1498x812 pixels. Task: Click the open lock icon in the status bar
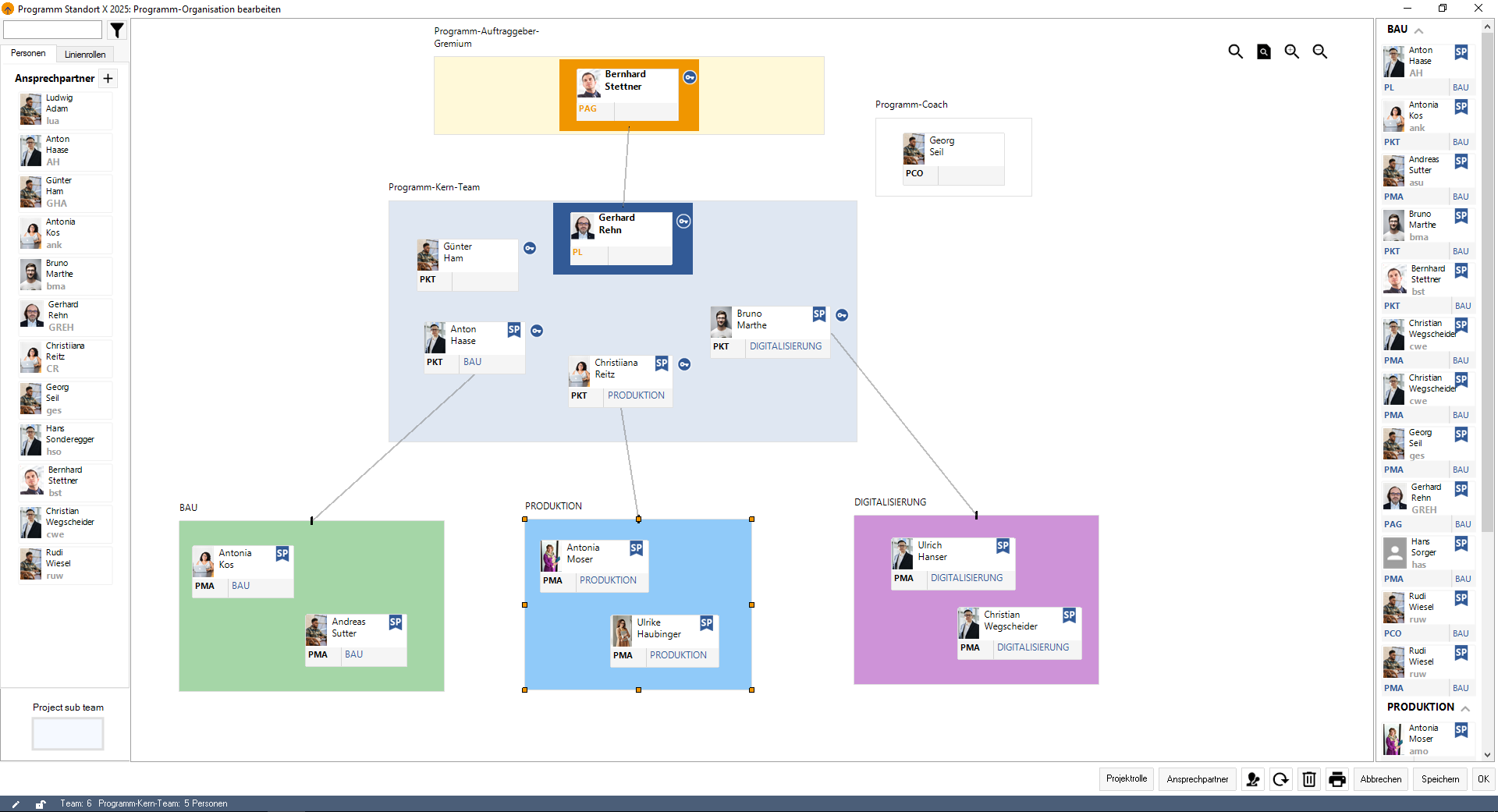tap(40, 804)
